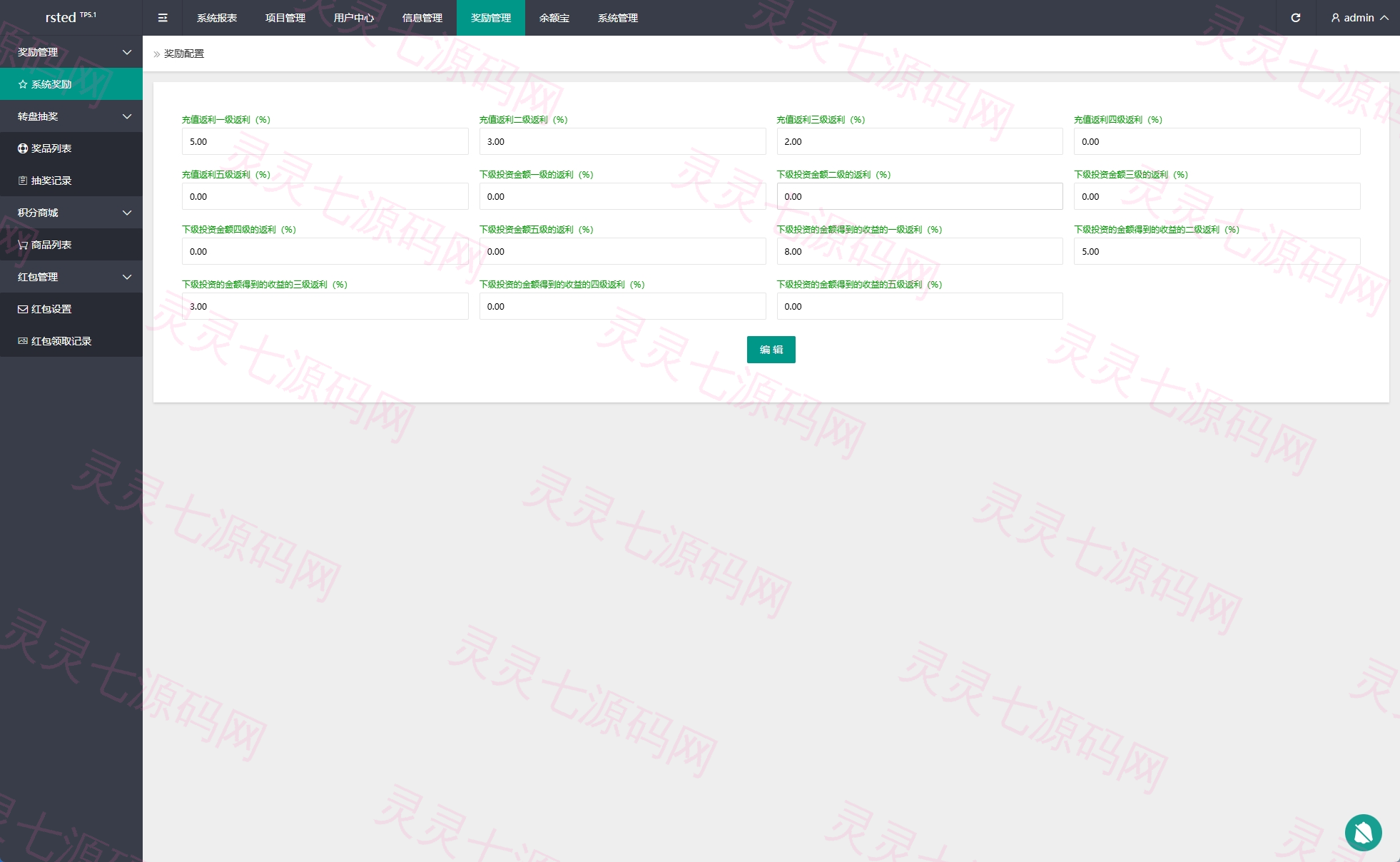The width and height of the screenshot is (1400, 862).
Task: Focus the 充值返利二级返利 input field
Action: click(x=623, y=141)
